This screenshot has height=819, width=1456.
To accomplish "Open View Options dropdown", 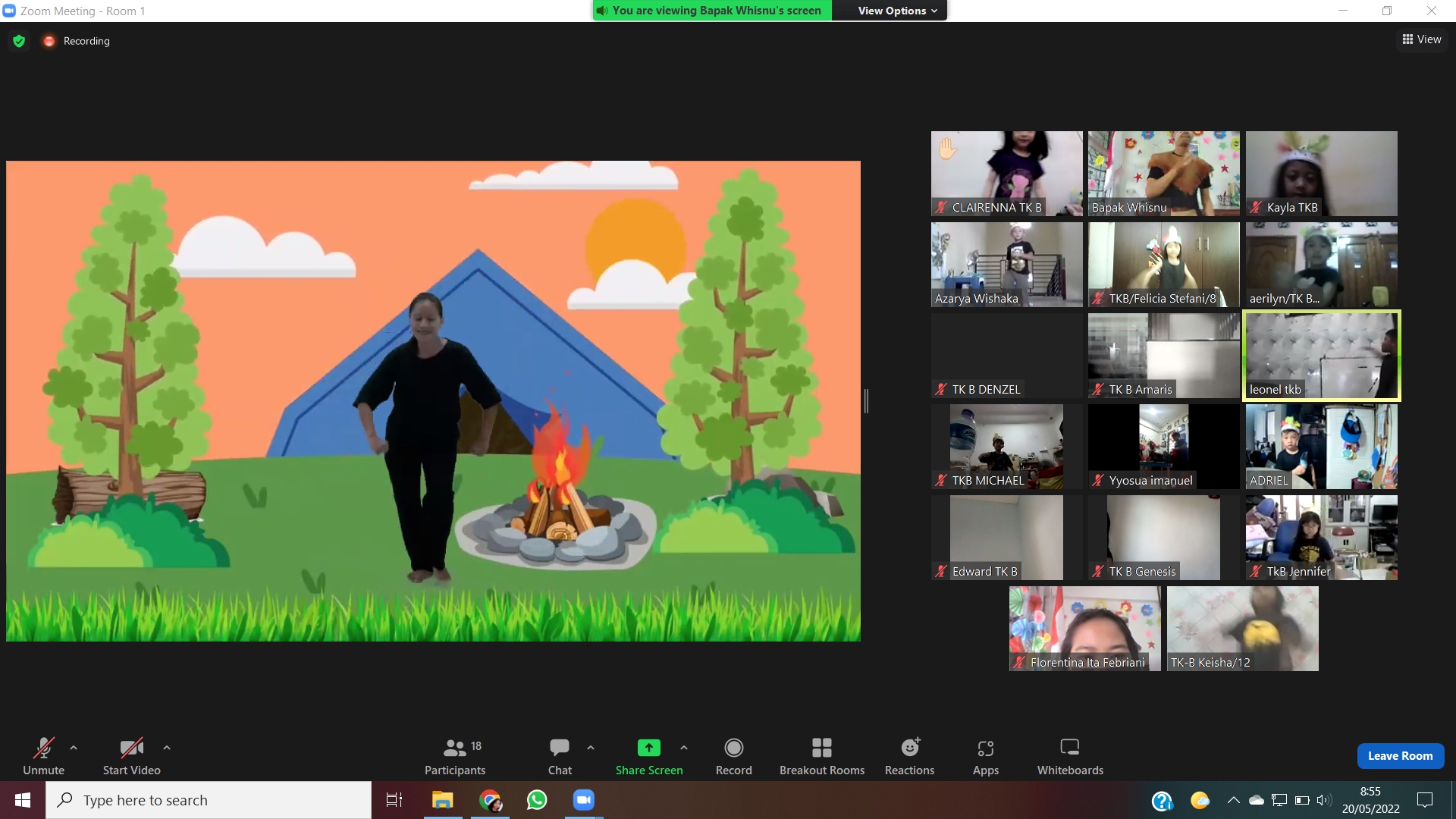I will point(897,11).
